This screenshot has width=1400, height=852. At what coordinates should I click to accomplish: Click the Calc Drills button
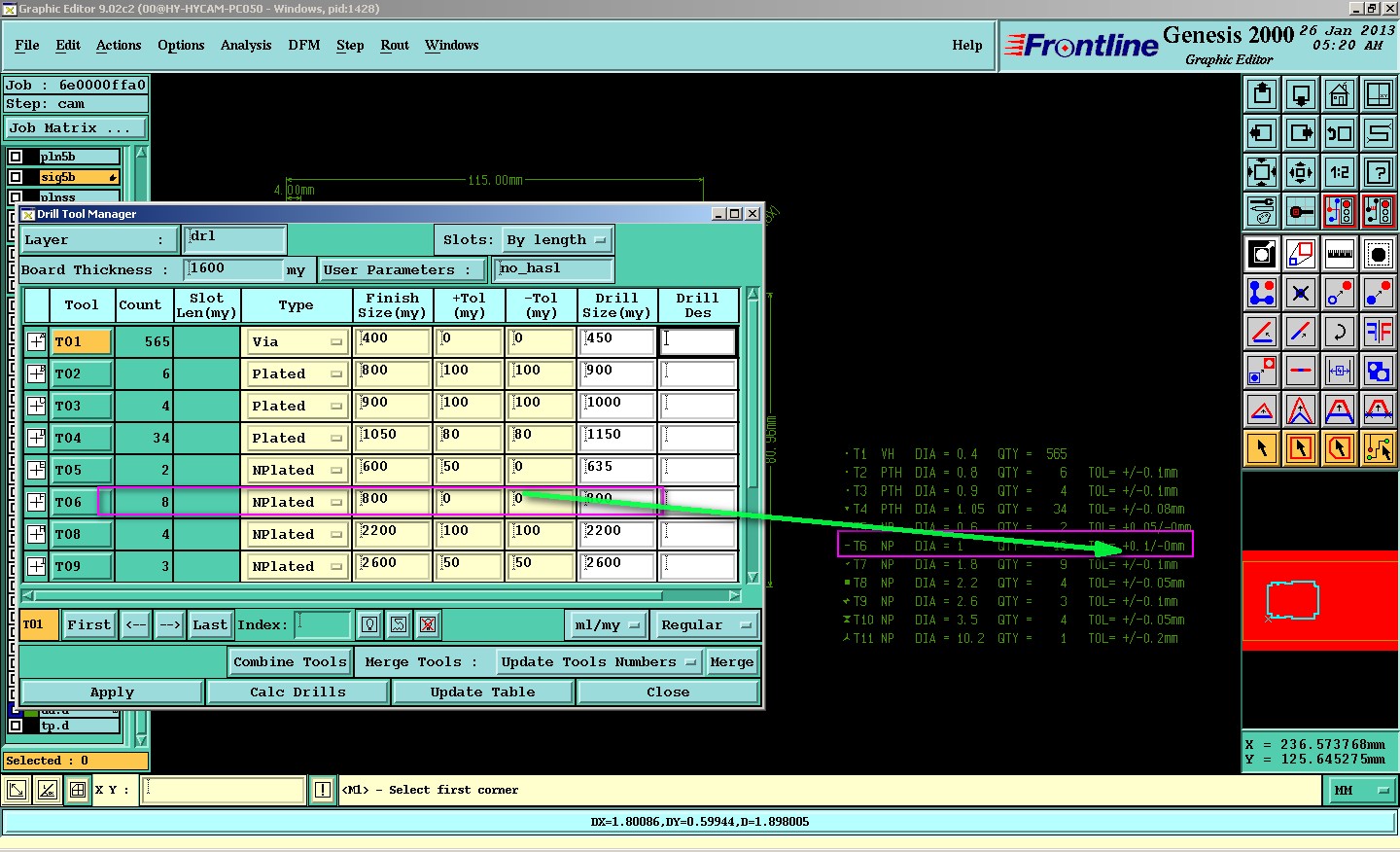pos(297,692)
